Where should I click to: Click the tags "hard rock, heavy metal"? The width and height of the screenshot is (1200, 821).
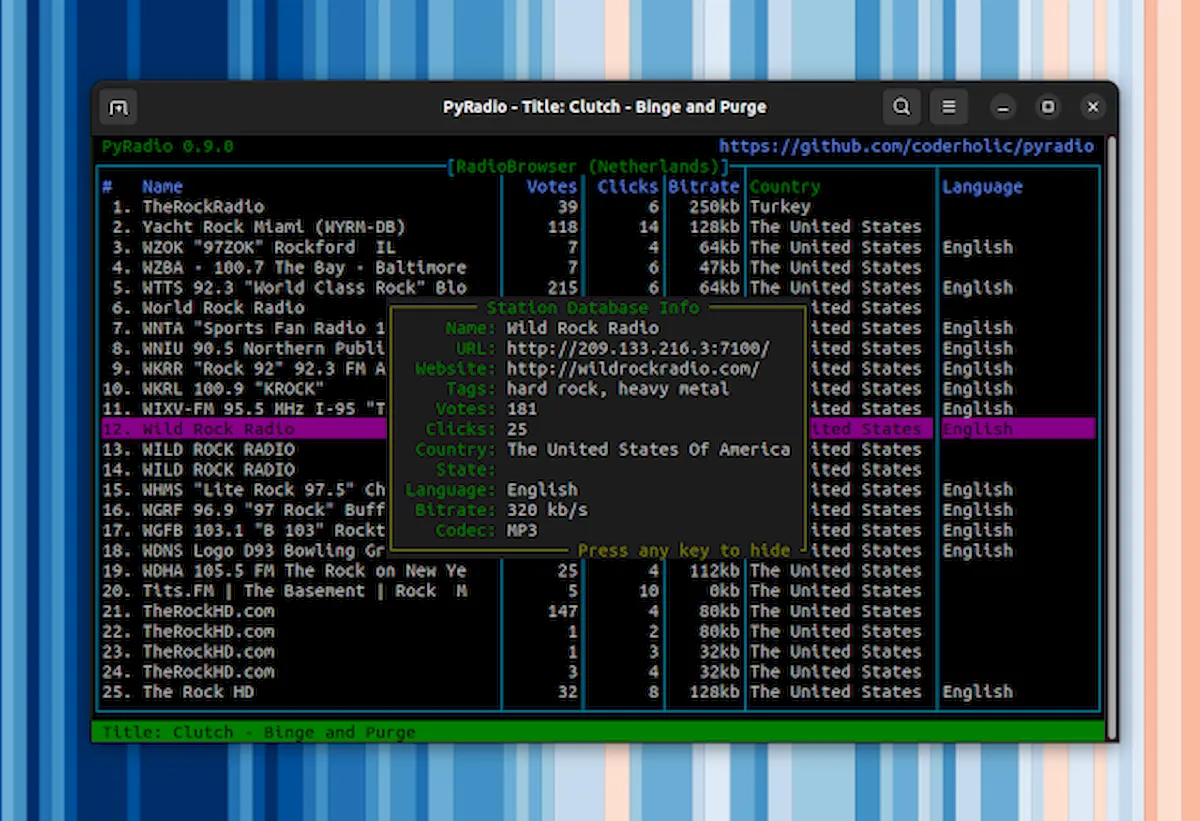coord(618,389)
